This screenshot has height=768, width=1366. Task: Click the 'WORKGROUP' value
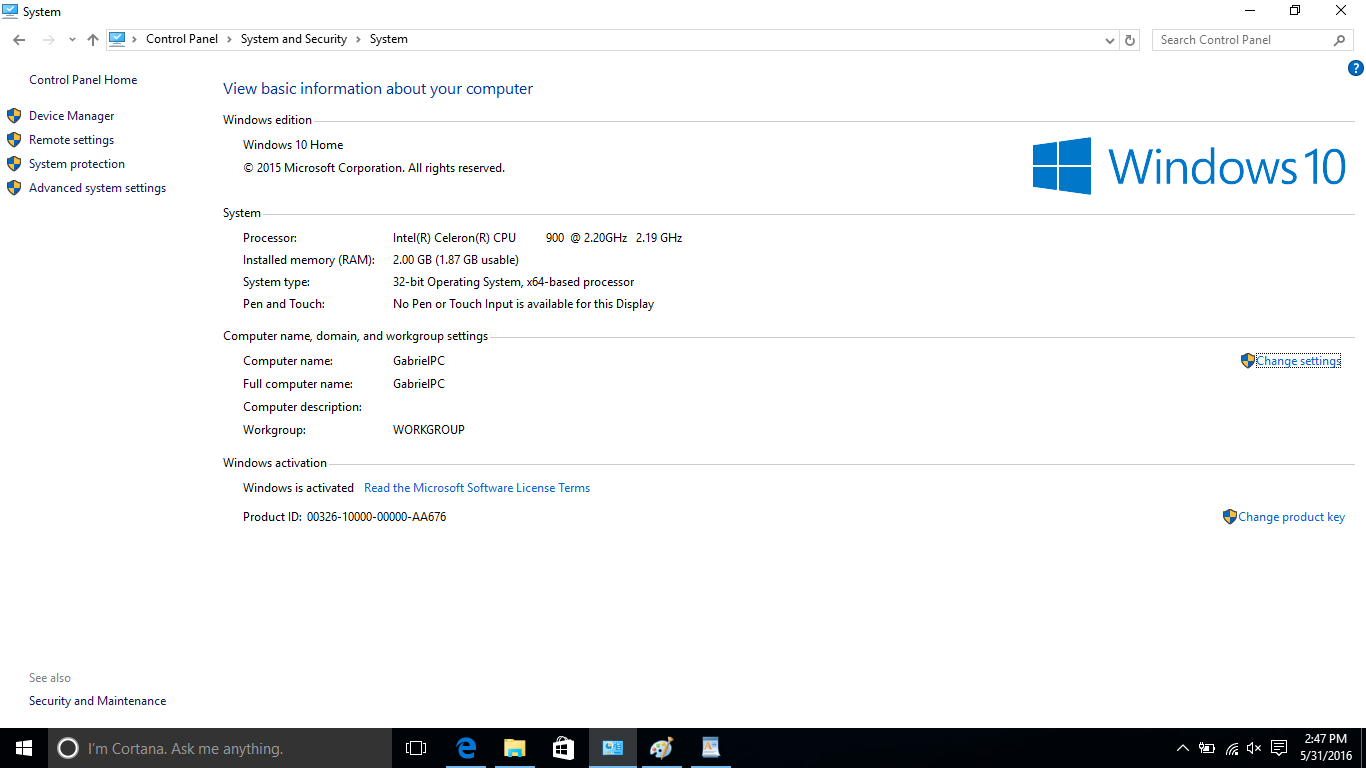point(429,430)
